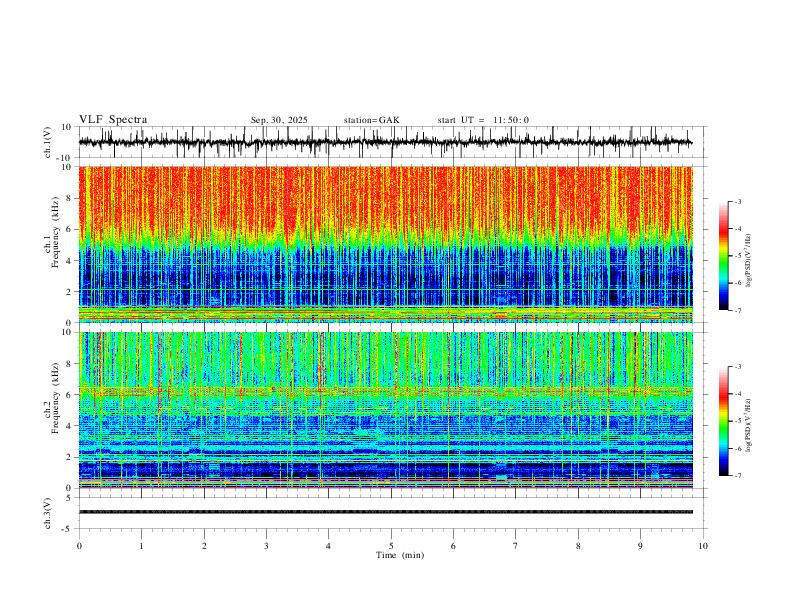
Task: Click the "ch.3(V)" axis label
Action: click(x=48, y=513)
